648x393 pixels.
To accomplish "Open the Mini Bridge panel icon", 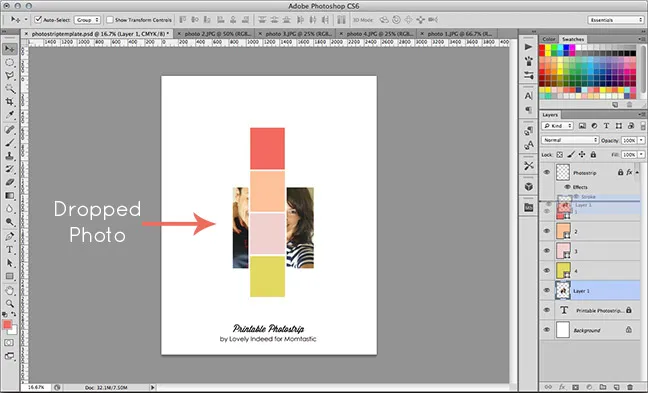I will point(528,207).
